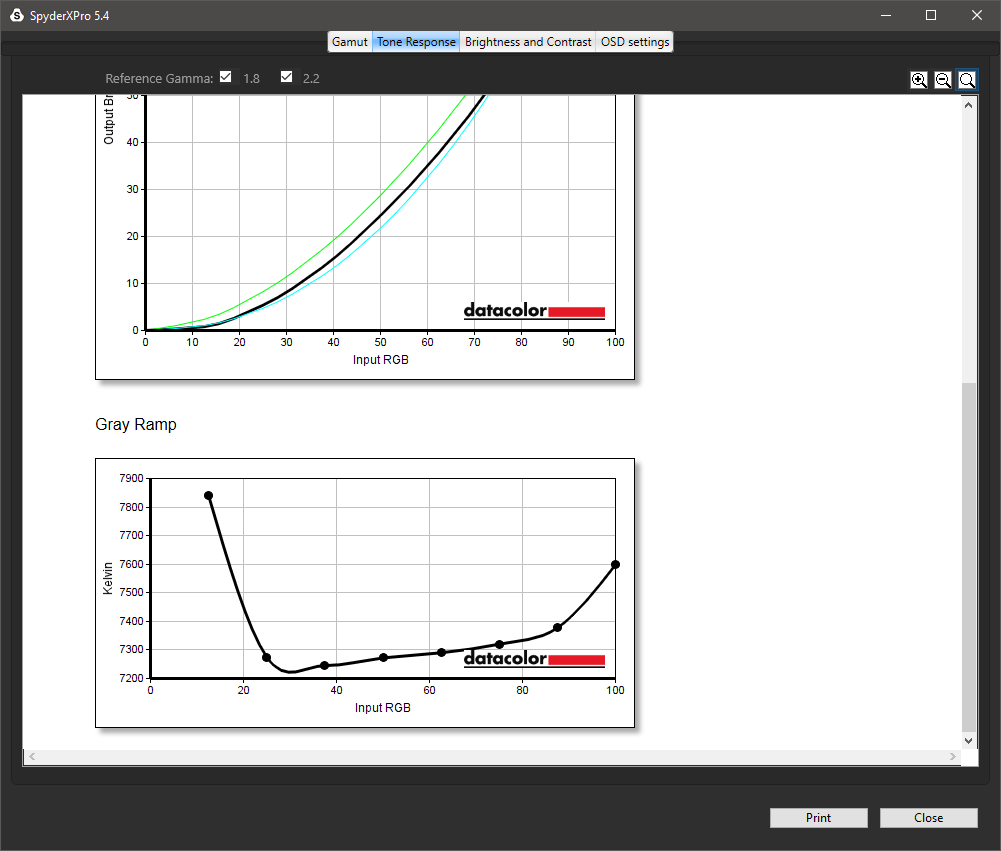
Task: Click the Close button
Action: (x=928, y=818)
